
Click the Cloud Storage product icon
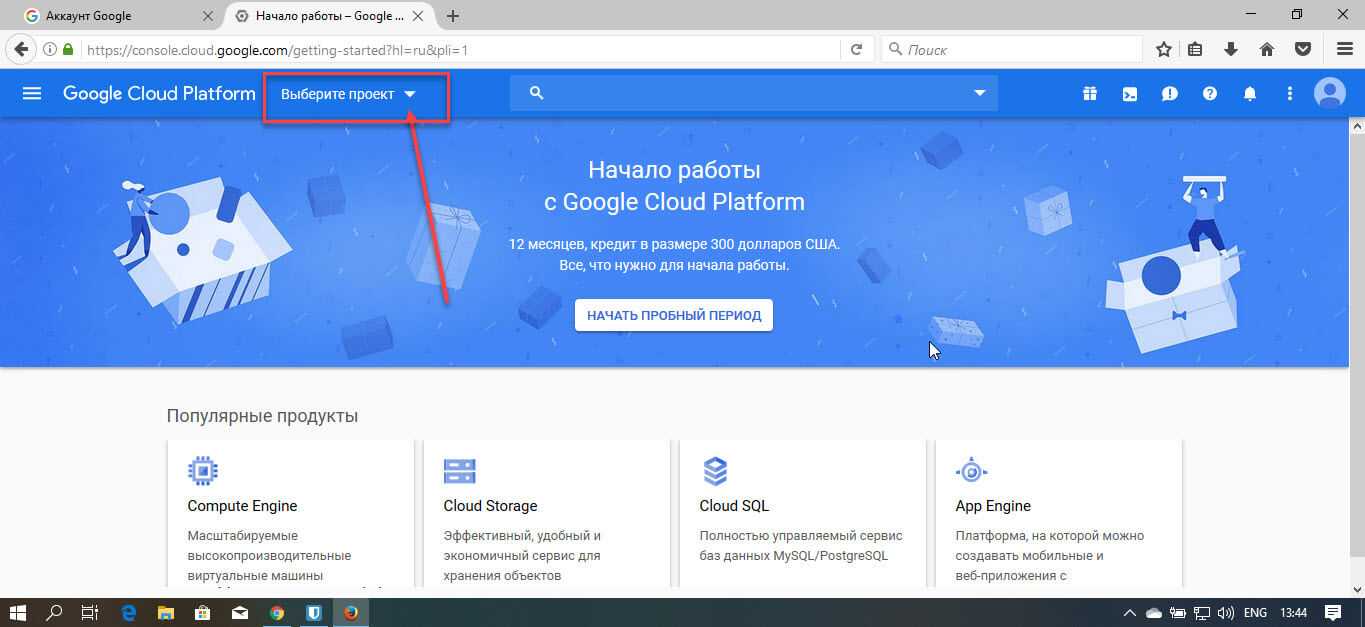[x=459, y=471]
